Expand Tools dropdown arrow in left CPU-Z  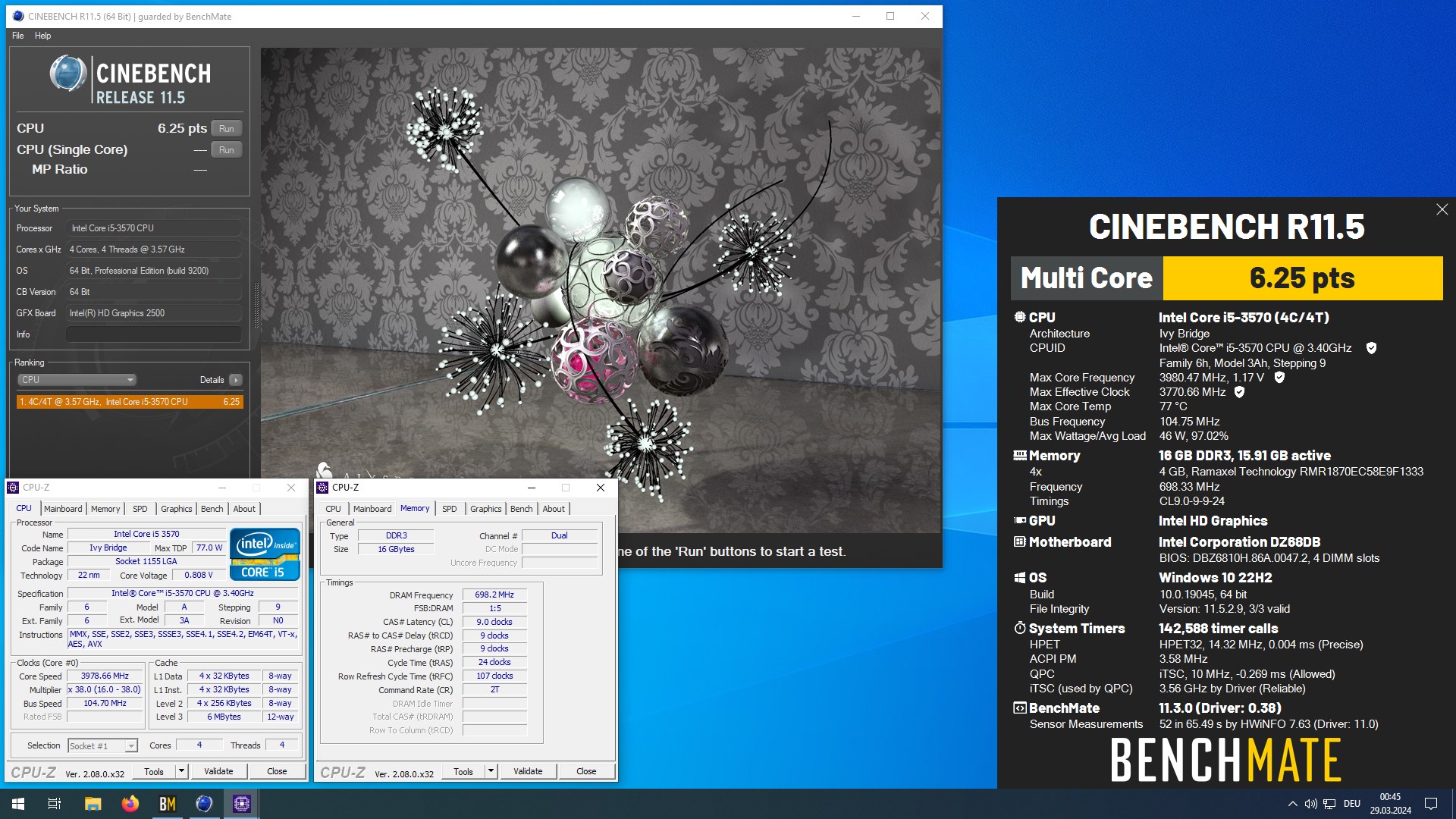pos(181,771)
